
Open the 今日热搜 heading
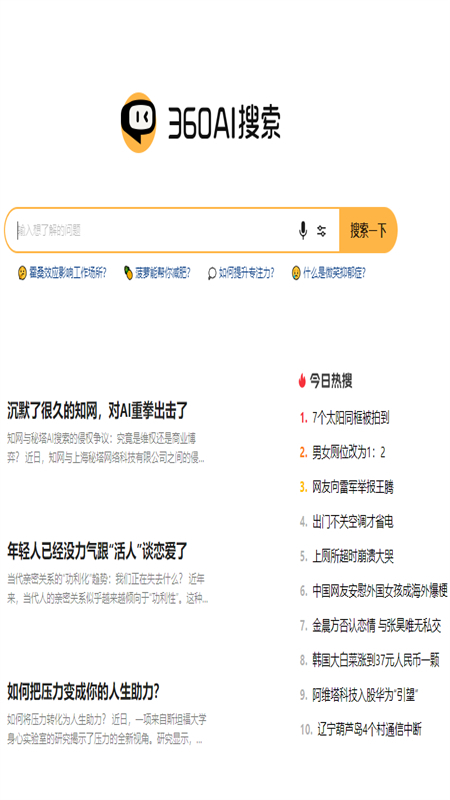[x=331, y=381]
